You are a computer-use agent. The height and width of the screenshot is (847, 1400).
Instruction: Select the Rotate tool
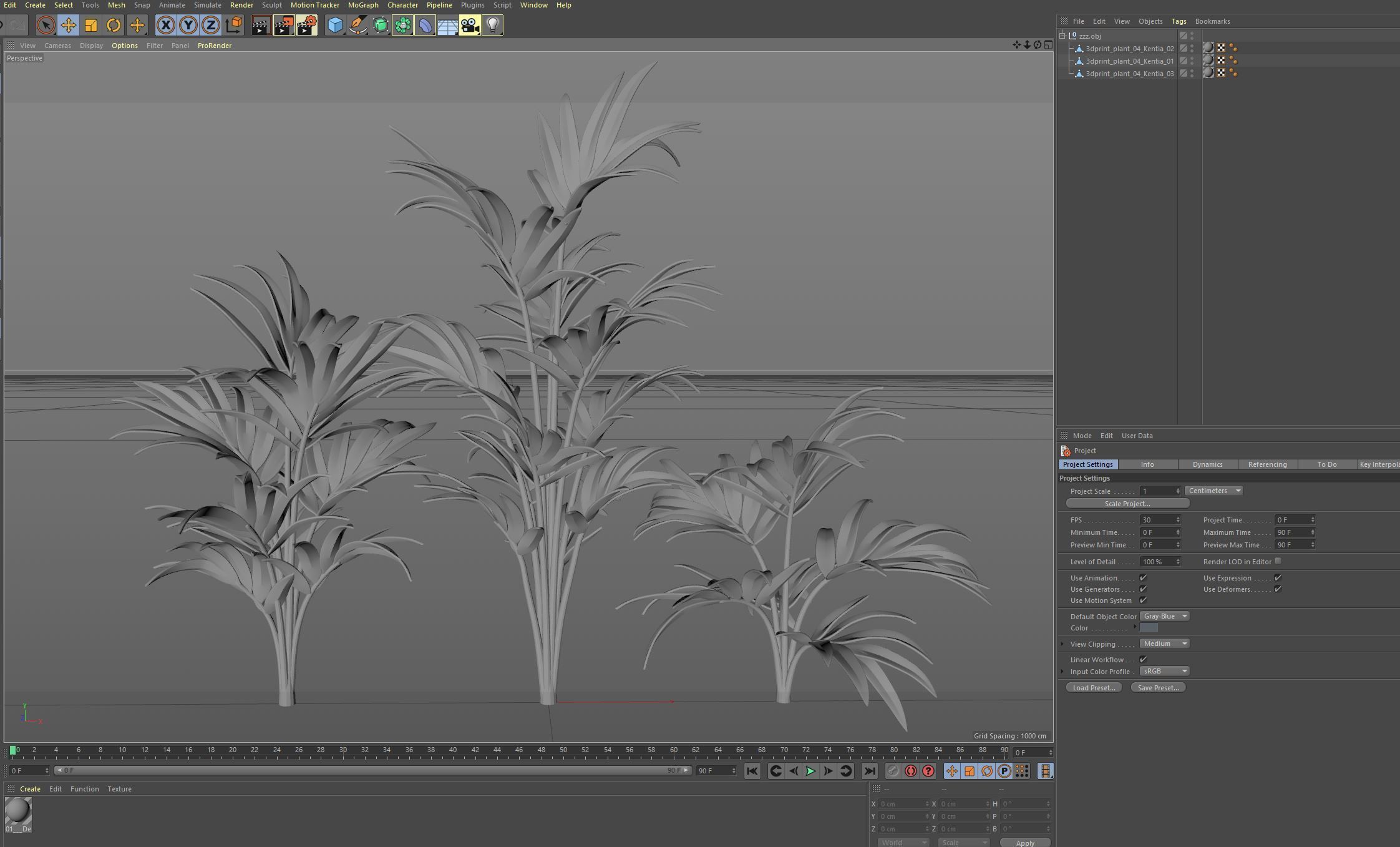click(114, 25)
